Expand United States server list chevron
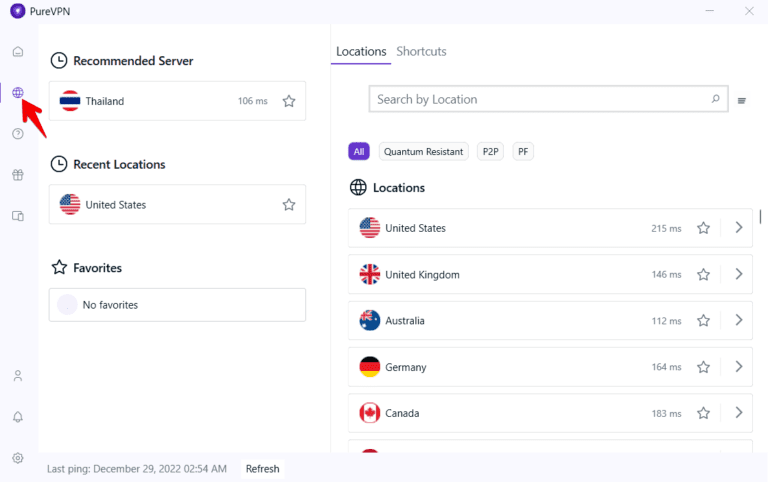768x482 pixels. 739,228
